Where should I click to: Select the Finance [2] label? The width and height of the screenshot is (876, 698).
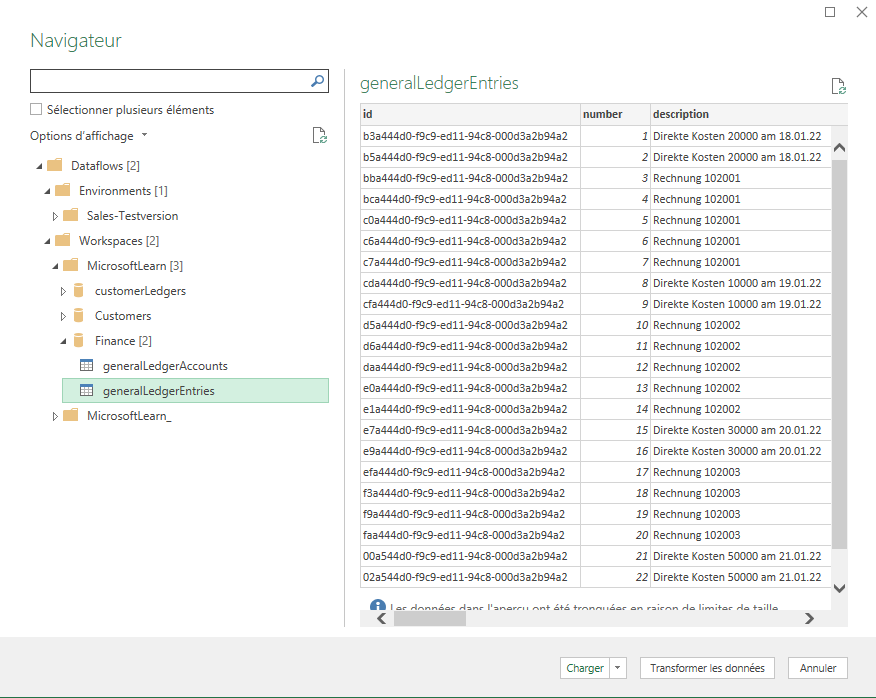click(x=123, y=340)
